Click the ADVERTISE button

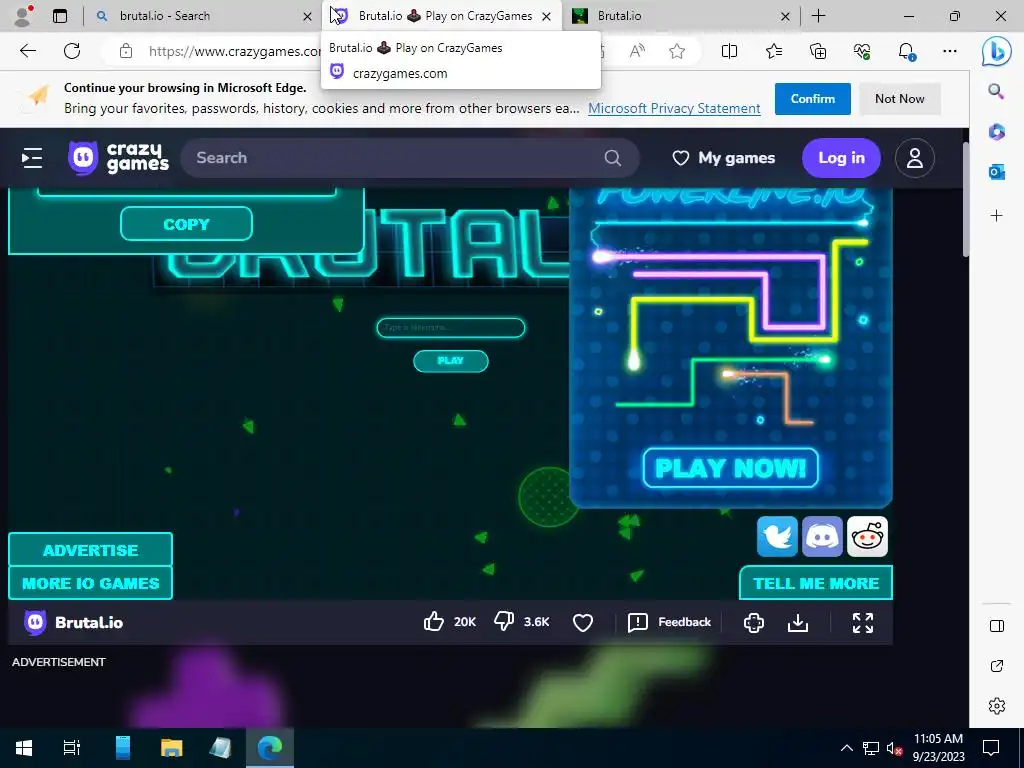coord(90,550)
